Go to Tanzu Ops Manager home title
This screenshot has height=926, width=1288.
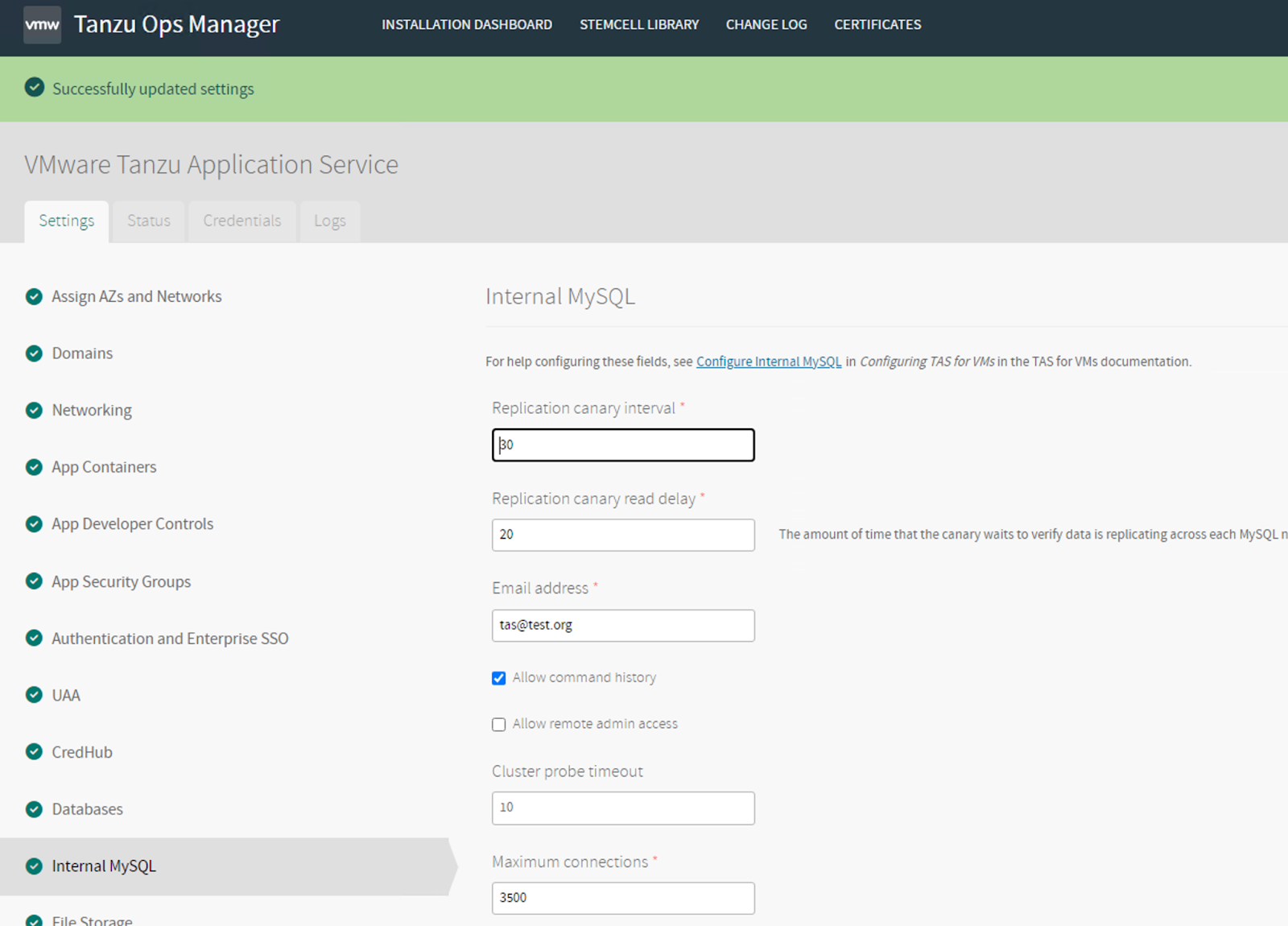176,24
